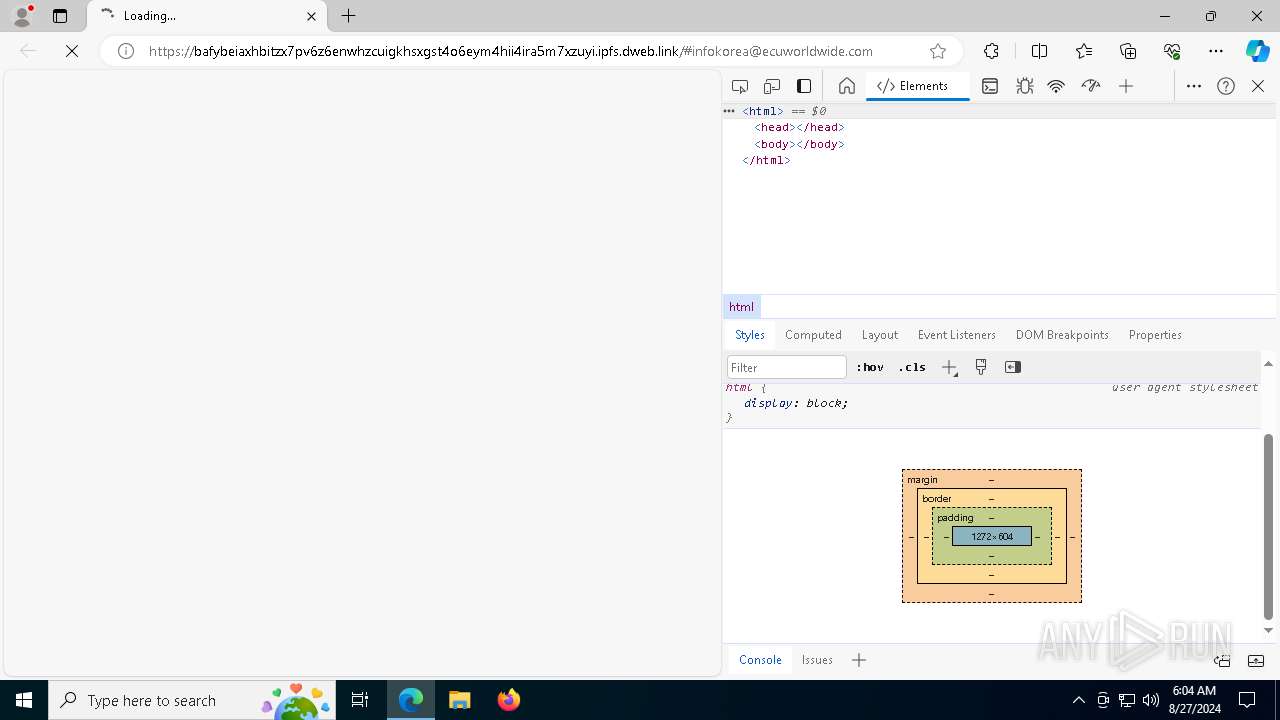Click the styles Filter input

click(787, 367)
